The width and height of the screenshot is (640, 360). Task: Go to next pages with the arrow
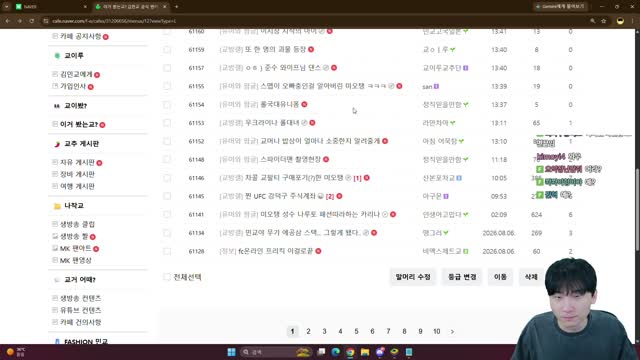pos(452,331)
